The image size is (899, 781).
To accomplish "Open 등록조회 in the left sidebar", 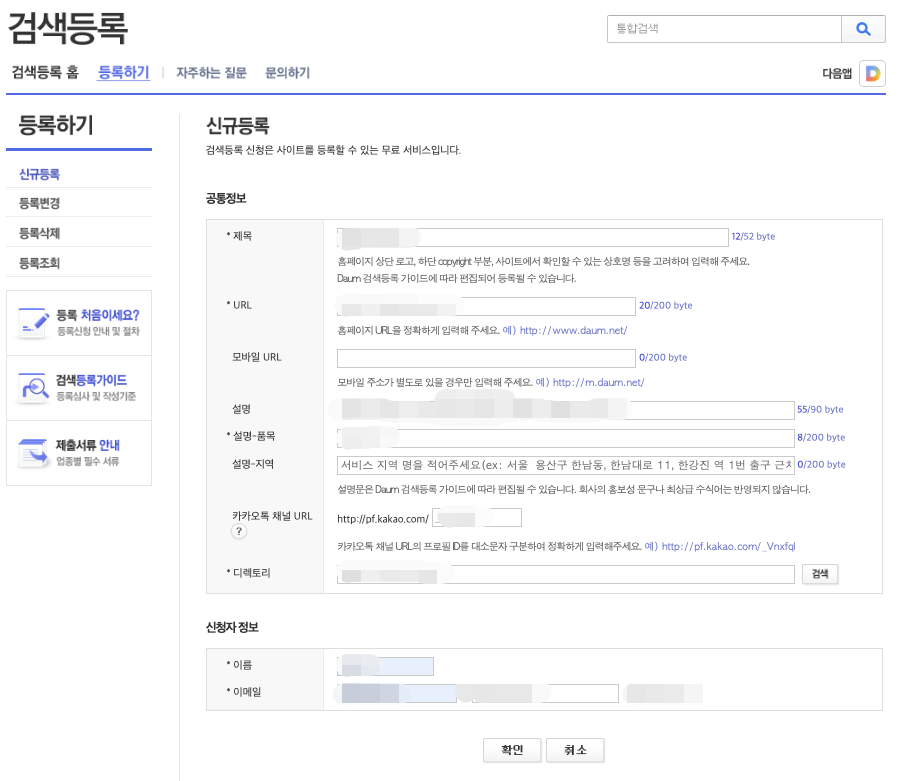I will [38, 262].
